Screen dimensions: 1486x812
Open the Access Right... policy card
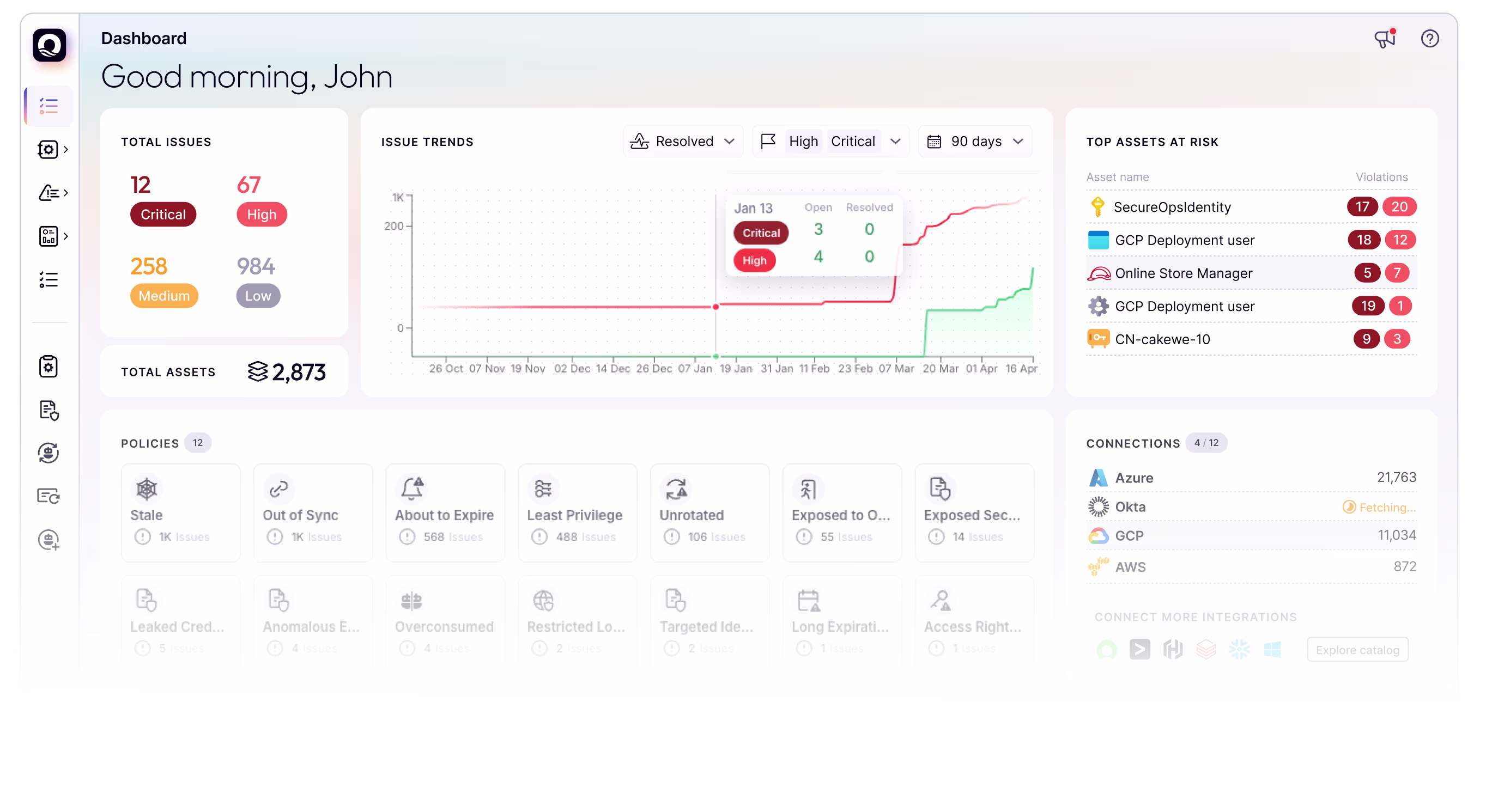pyautogui.click(x=974, y=622)
